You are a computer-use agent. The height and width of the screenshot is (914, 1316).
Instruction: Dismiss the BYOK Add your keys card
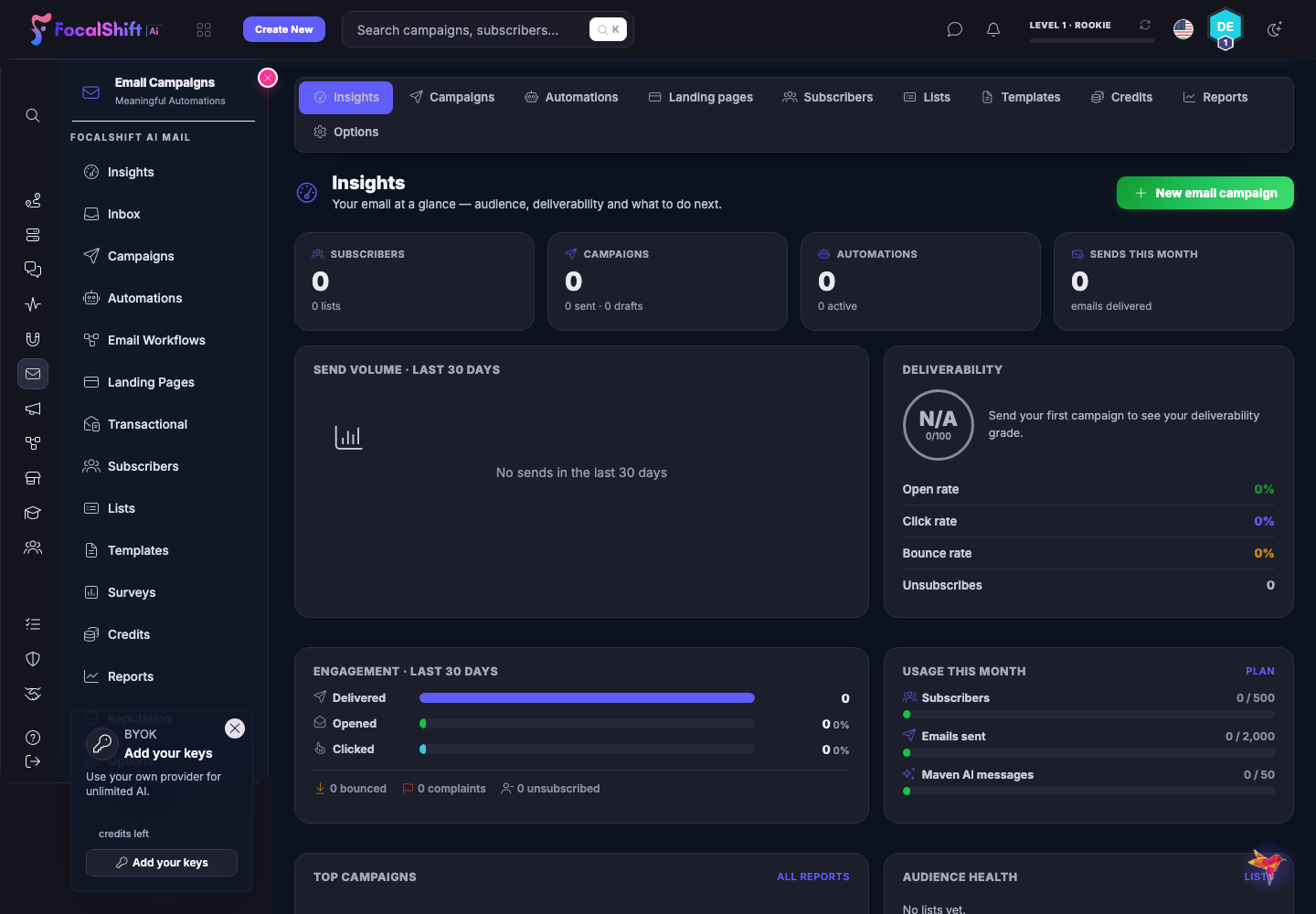tap(235, 728)
